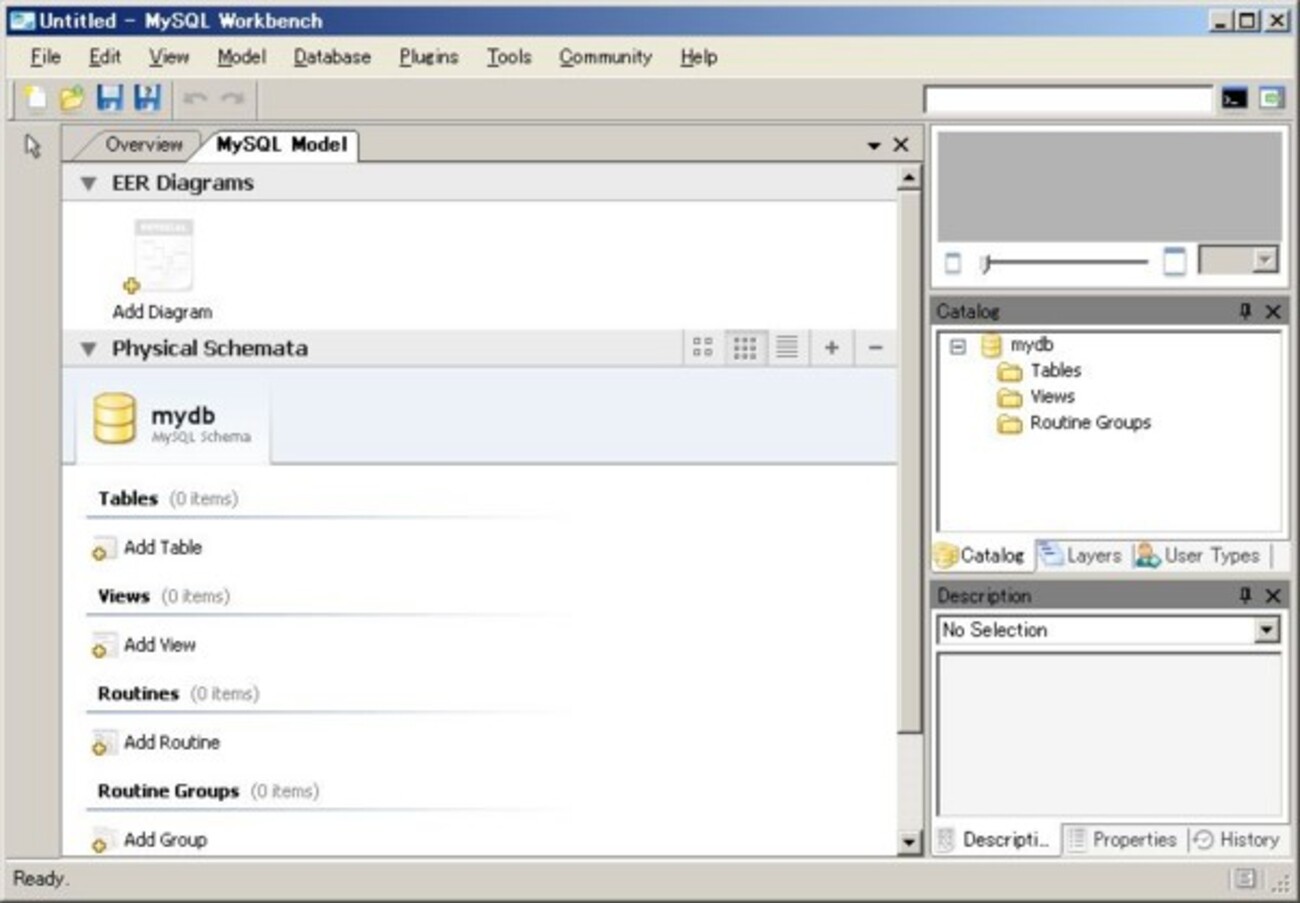This screenshot has width=1300, height=903.
Task: Select the mydb schema database icon
Action: (x=115, y=418)
